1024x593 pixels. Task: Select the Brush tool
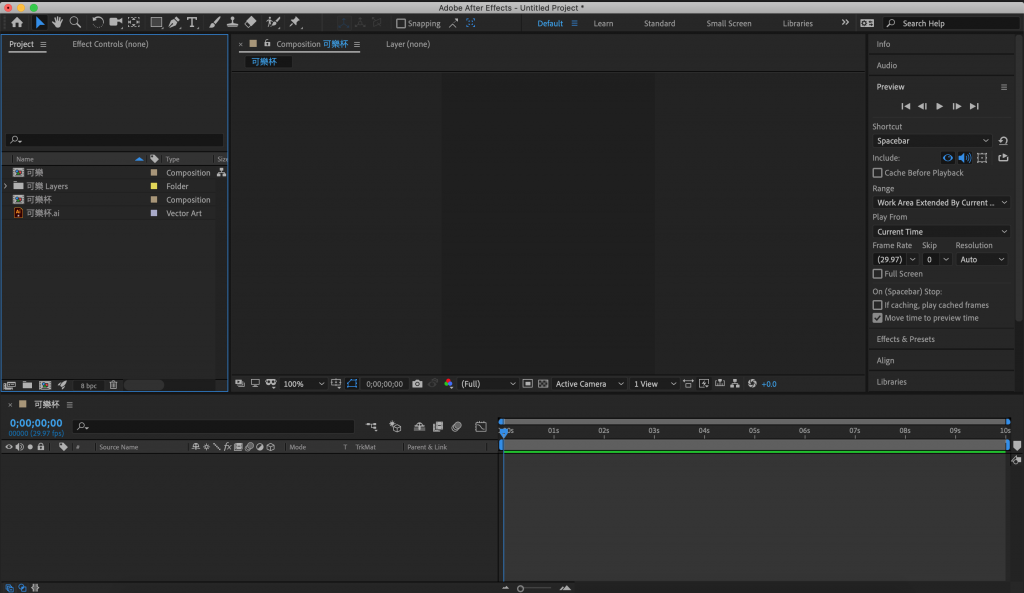pos(214,23)
